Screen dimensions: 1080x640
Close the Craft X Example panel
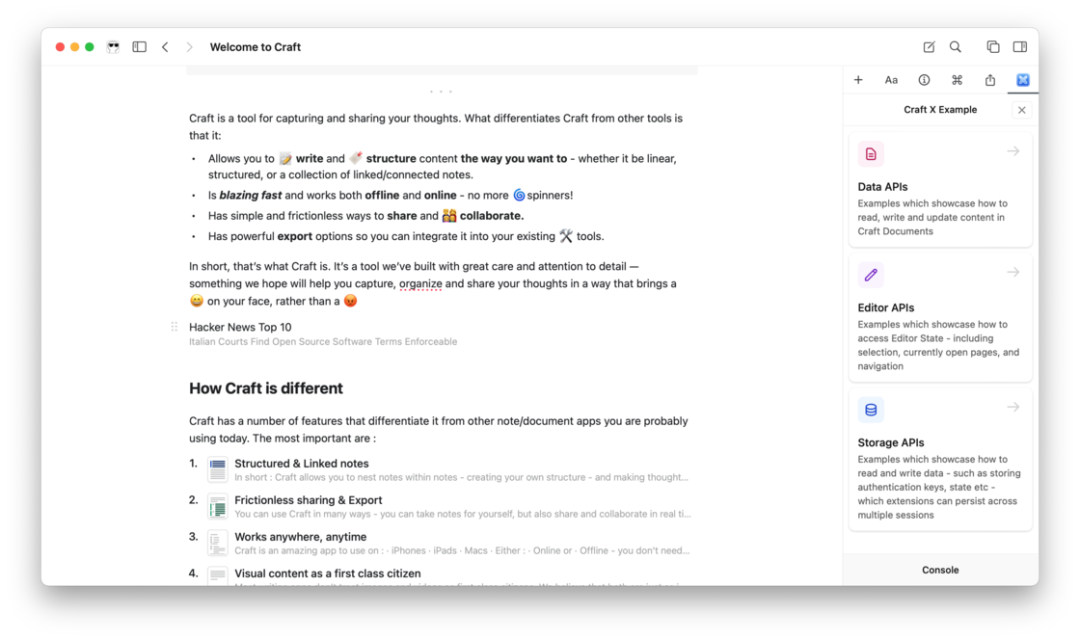click(1021, 110)
